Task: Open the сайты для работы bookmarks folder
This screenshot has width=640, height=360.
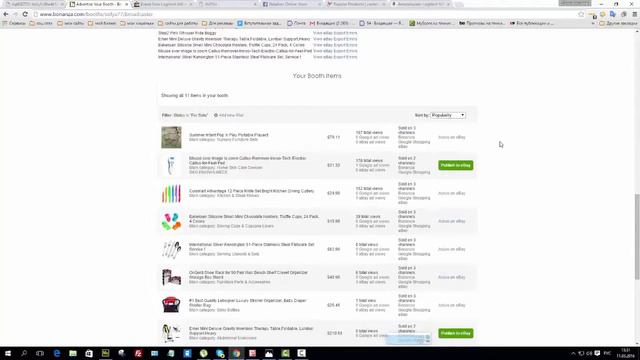Action: (x=178, y=23)
